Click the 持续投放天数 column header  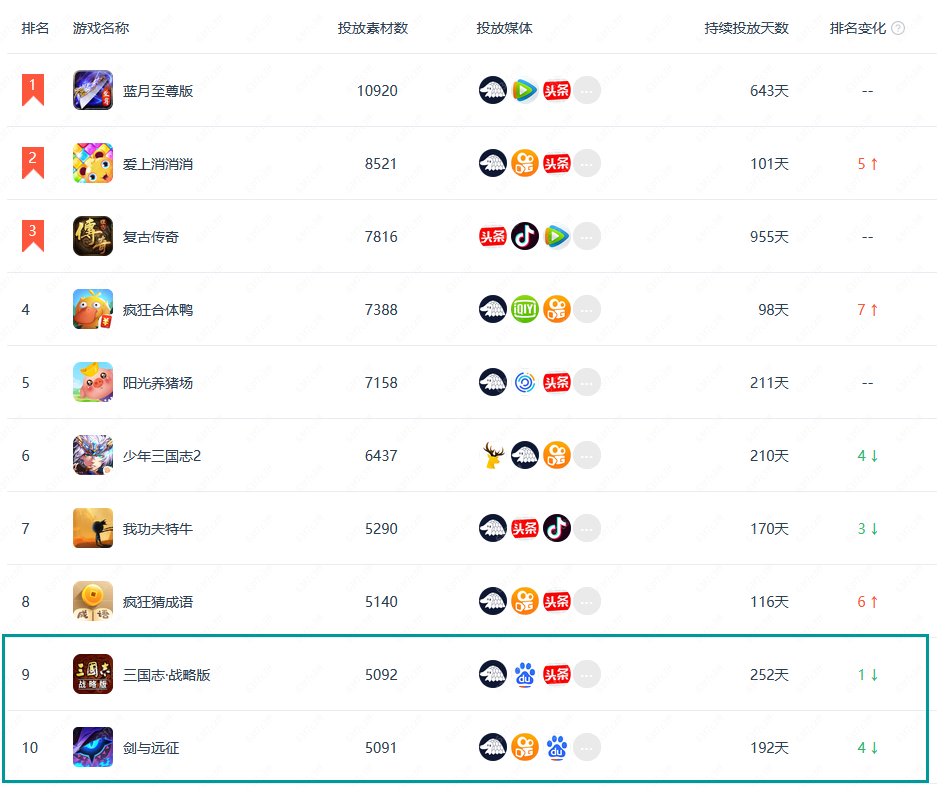(746, 28)
